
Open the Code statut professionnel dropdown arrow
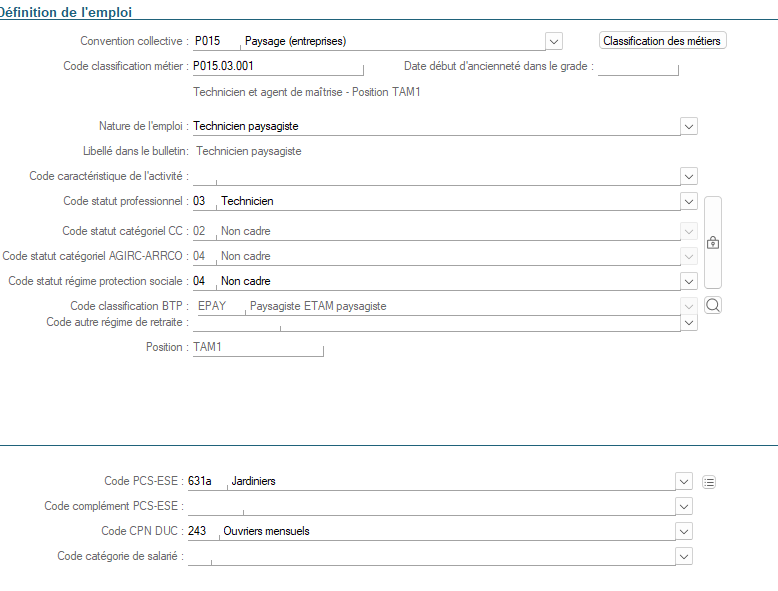[689, 201]
